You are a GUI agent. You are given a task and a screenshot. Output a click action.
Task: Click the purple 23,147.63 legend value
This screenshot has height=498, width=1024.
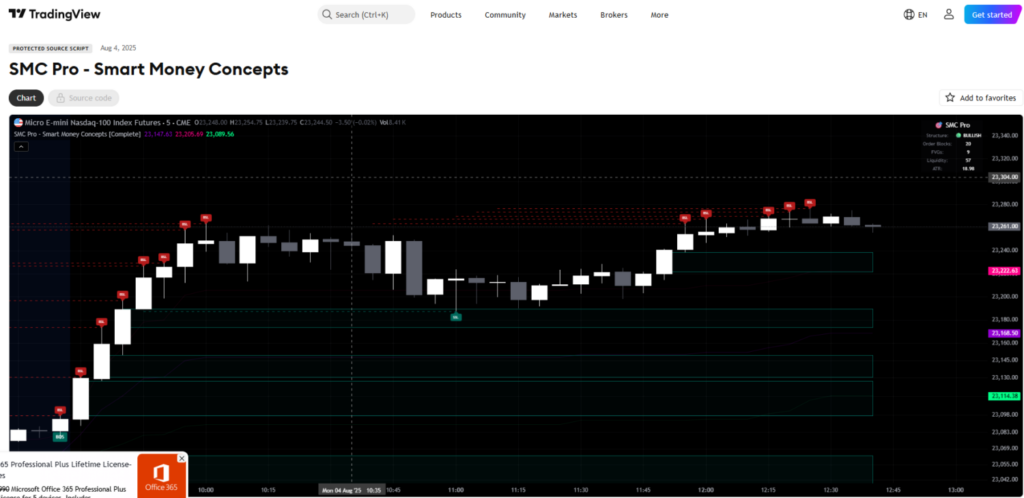[x=157, y=134]
